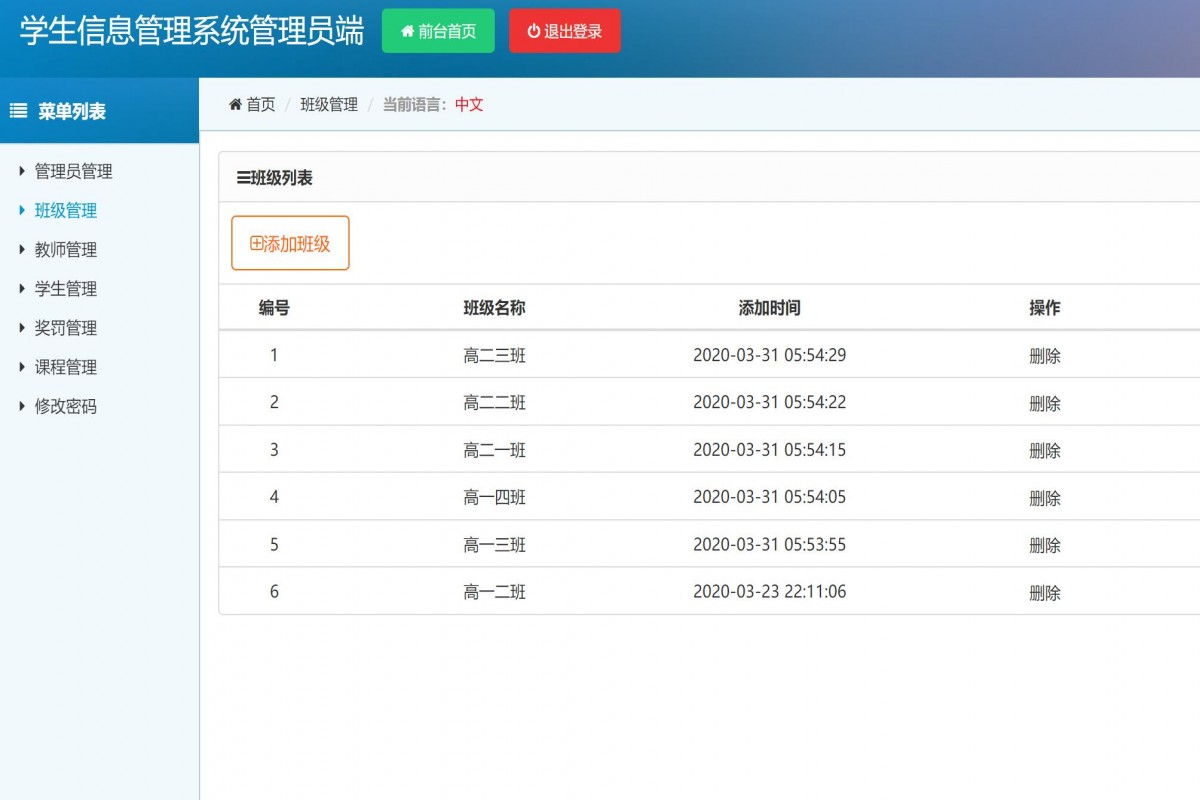
Task: Select 班级管理 in the sidebar menu
Action: click(x=68, y=210)
